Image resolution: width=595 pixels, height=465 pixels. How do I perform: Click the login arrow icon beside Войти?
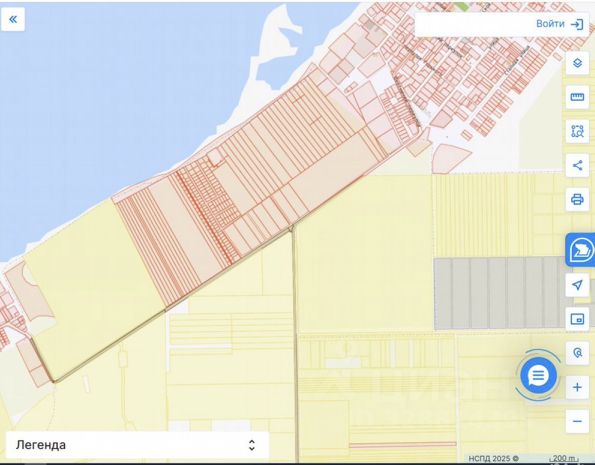(x=577, y=25)
